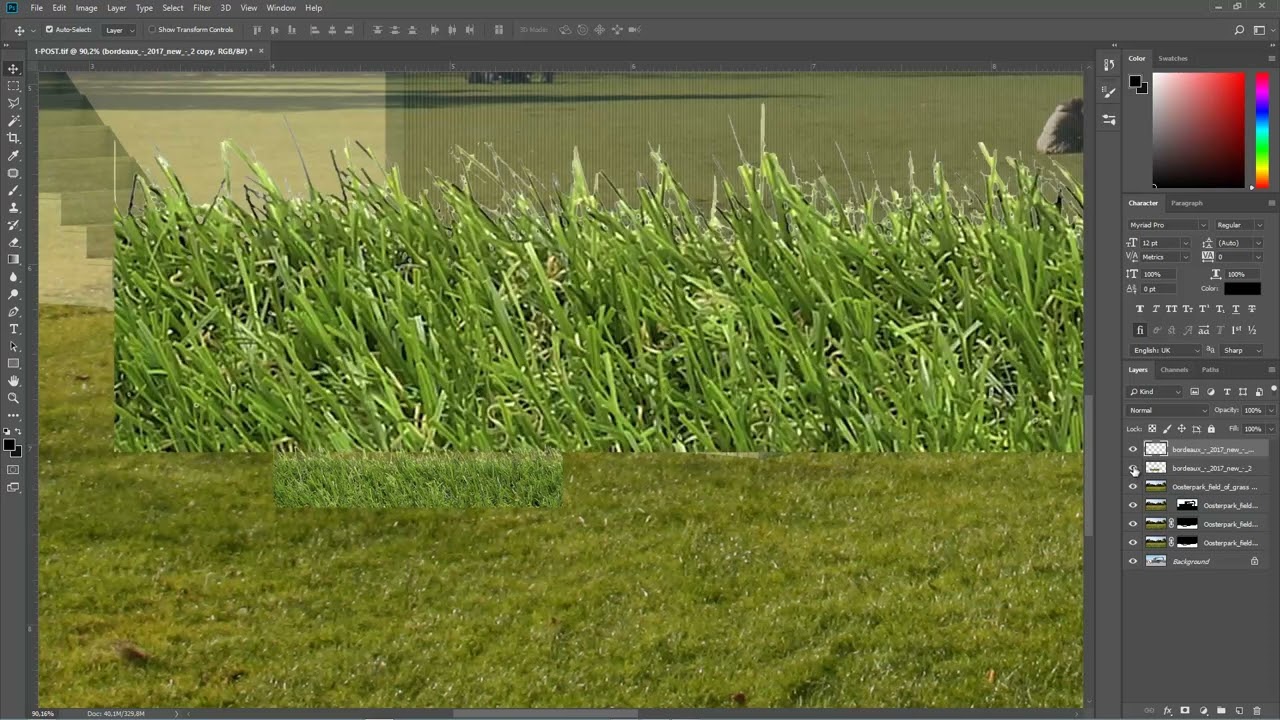This screenshot has width=1280, height=720.
Task: Select the Hand tool
Action: [x=13, y=381]
